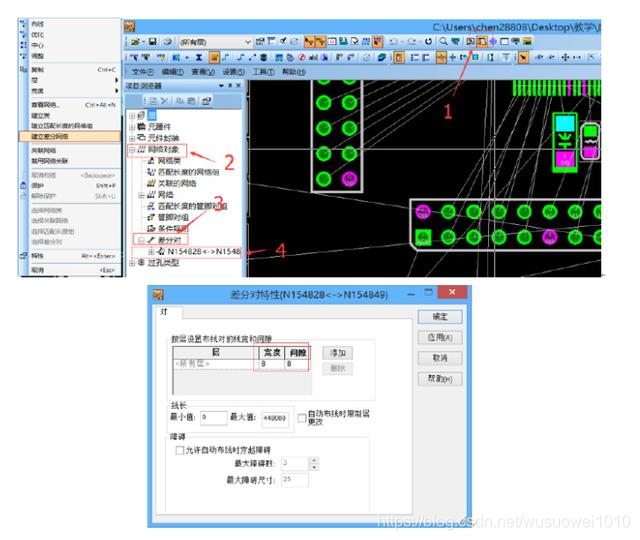
Task: Open the layer selection combo box
Action: click(x=216, y=42)
